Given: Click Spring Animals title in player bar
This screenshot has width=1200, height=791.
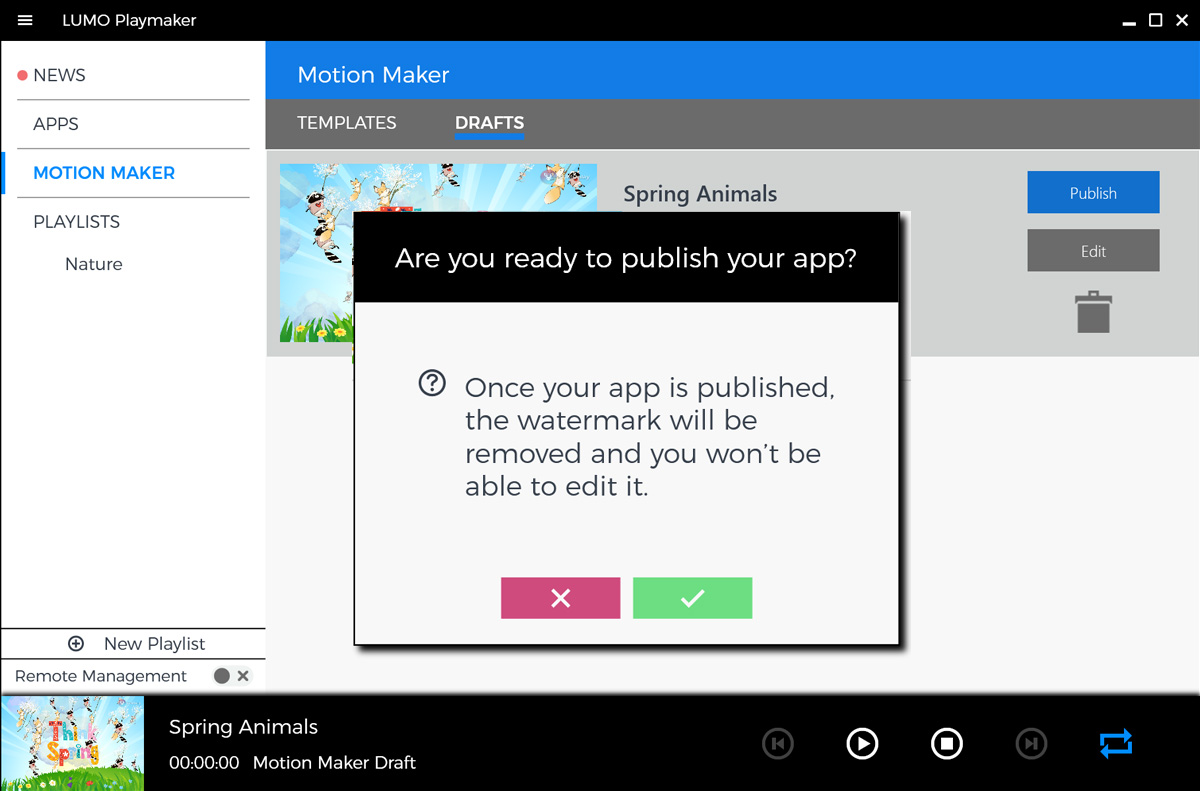Looking at the screenshot, I should point(243,727).
